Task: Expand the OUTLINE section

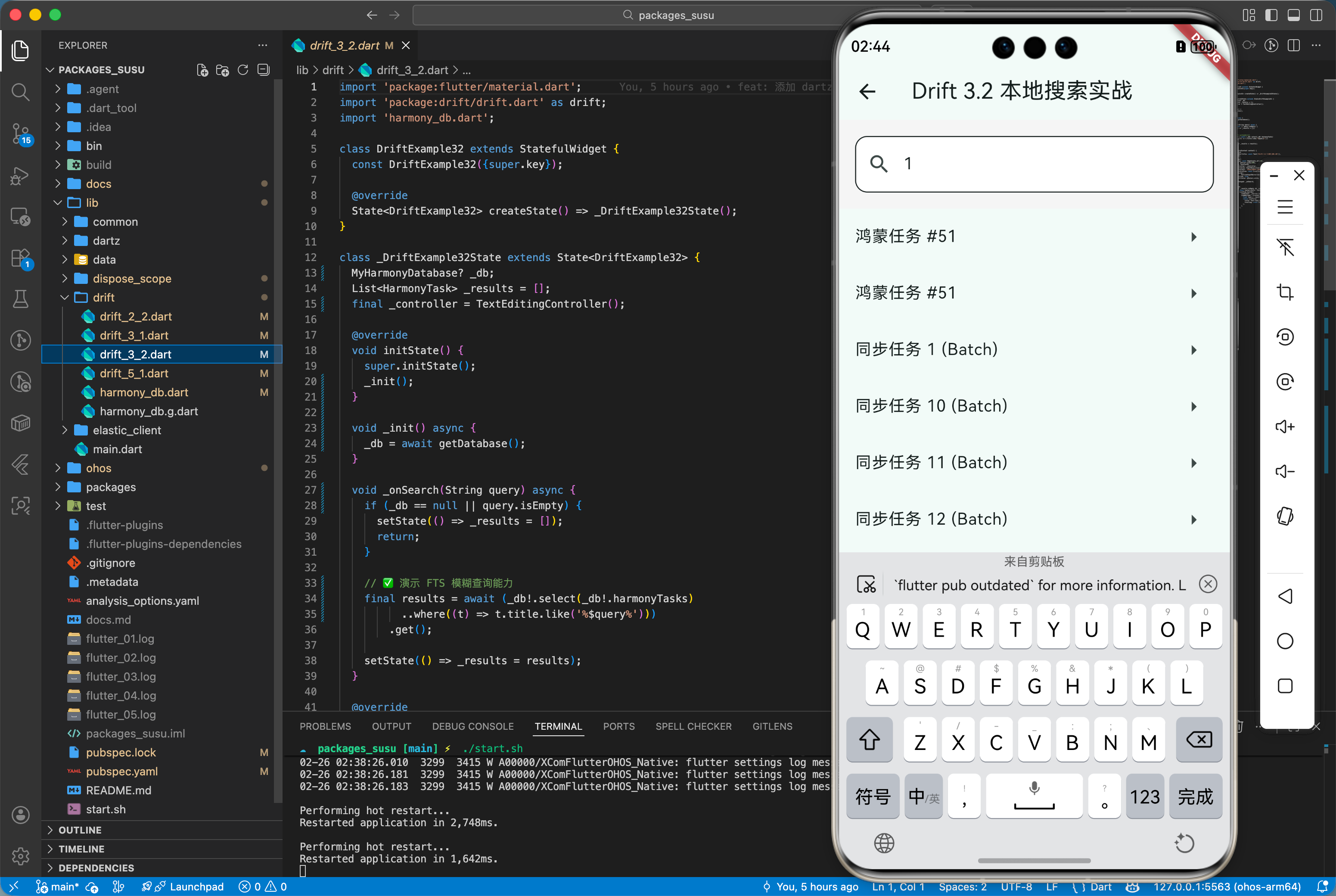Action: coord(79,830)
